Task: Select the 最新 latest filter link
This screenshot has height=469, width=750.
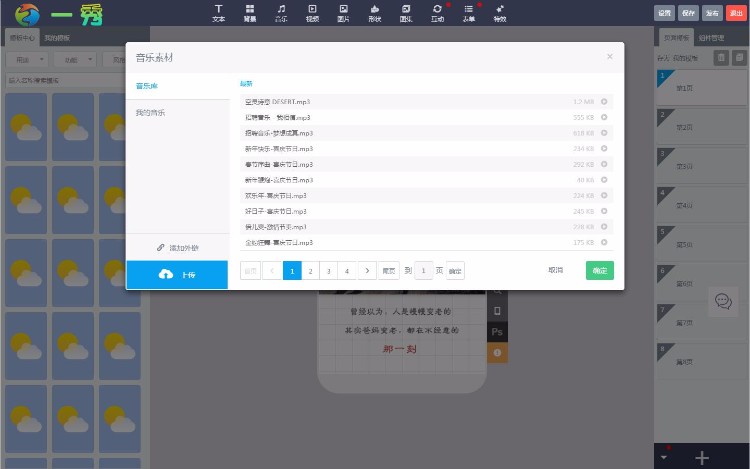Action: 246,84
